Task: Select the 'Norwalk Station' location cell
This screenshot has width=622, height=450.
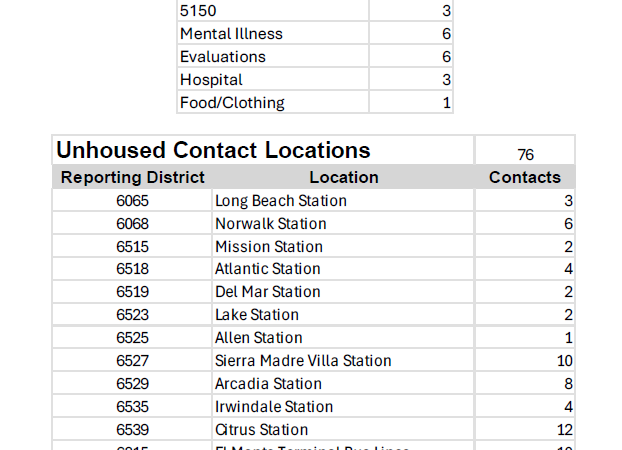Action: click(x=270, y=224)
